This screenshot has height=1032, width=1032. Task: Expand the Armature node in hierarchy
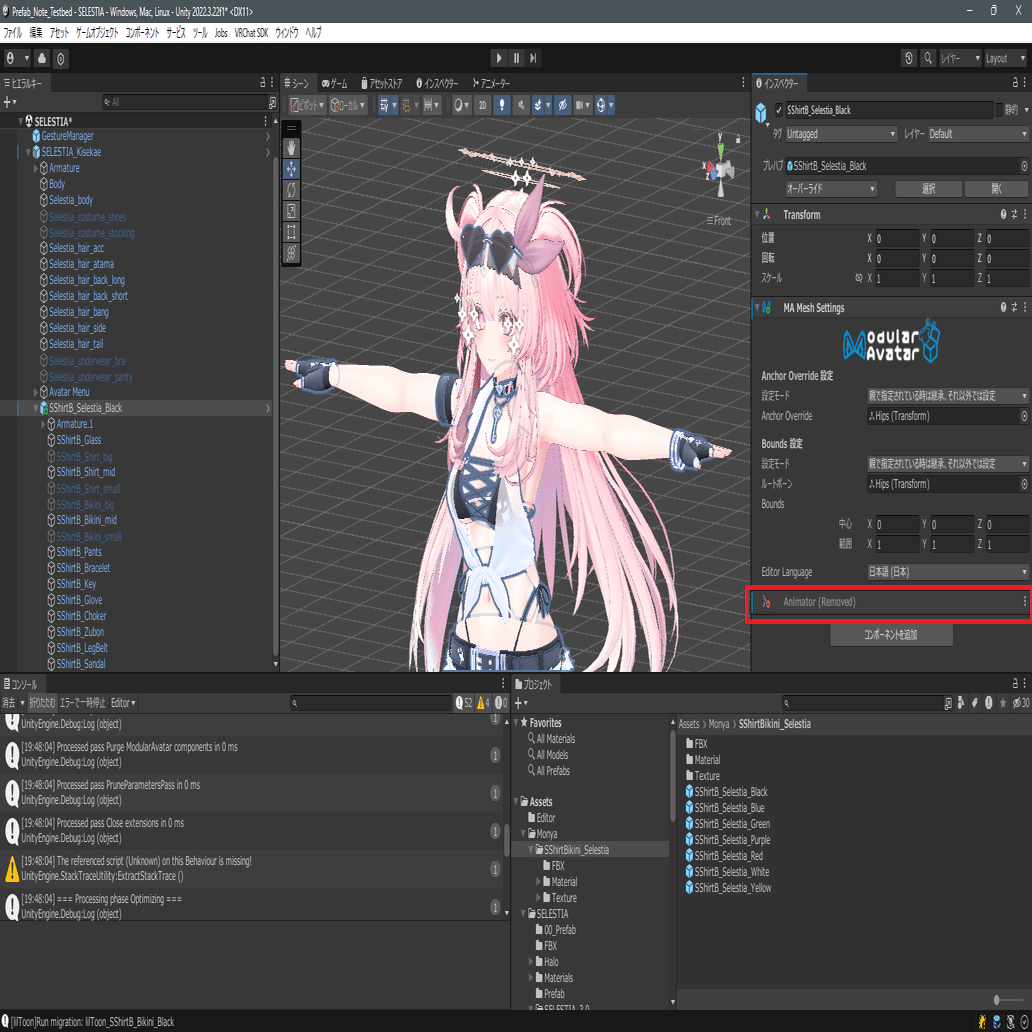(x=36, y=168)
